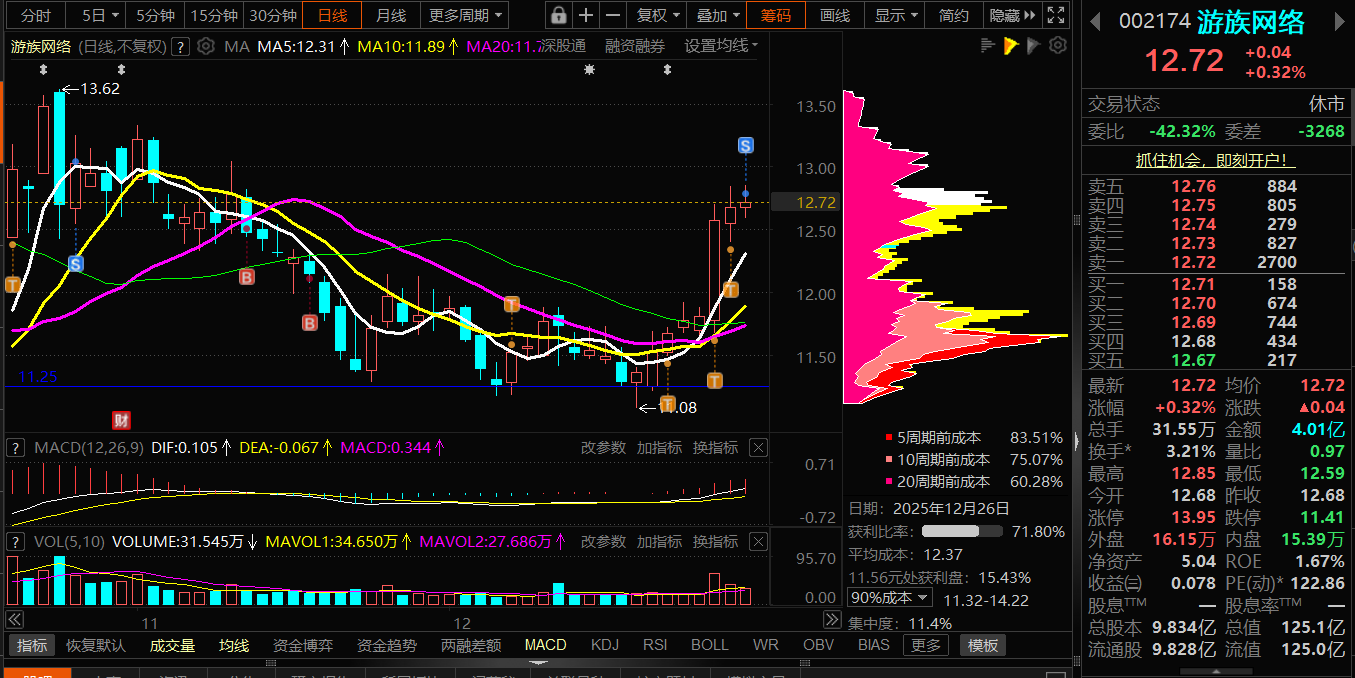Open the 显示 display dropdown
The image size is (1355, 678).
(896, 15)
